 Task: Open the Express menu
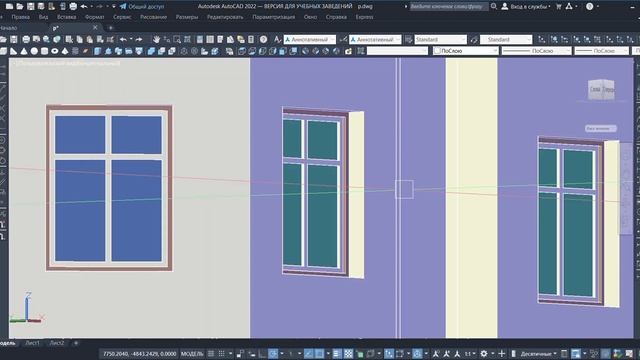coord(364,17)
